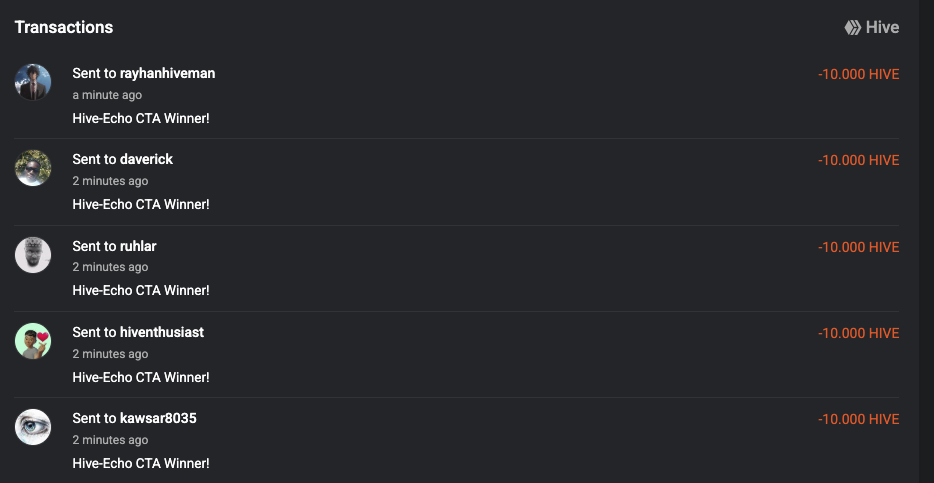934x483 pixels.
Task: Open the ruhlar username link
Action: click(x=138, y=246)
